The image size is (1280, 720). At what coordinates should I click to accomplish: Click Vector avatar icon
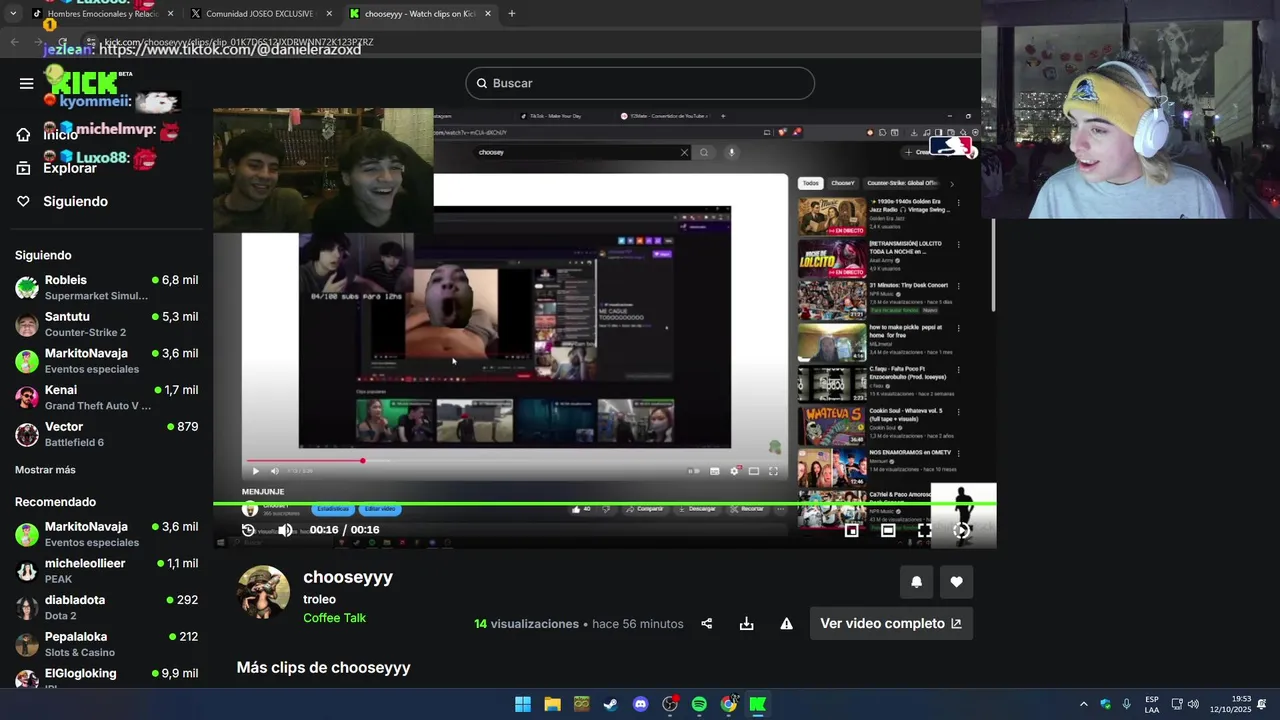[x=27, y=434]
